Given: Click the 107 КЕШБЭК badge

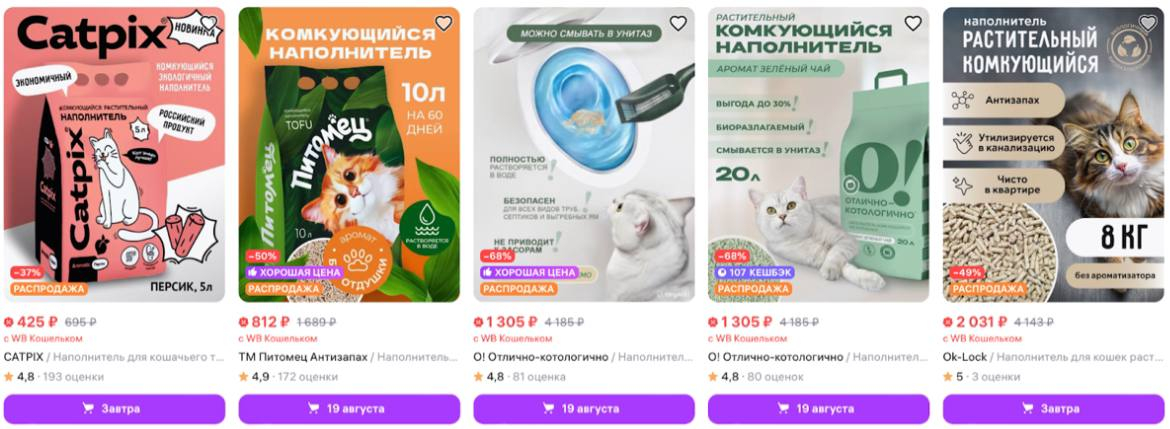Looking at the screenshot, I should point(754,272).
